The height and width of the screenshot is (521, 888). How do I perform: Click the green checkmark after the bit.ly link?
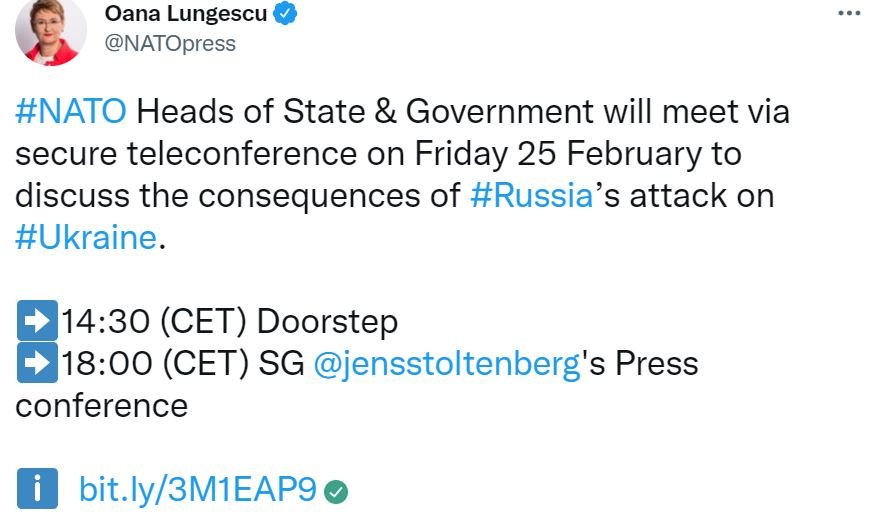337,491
